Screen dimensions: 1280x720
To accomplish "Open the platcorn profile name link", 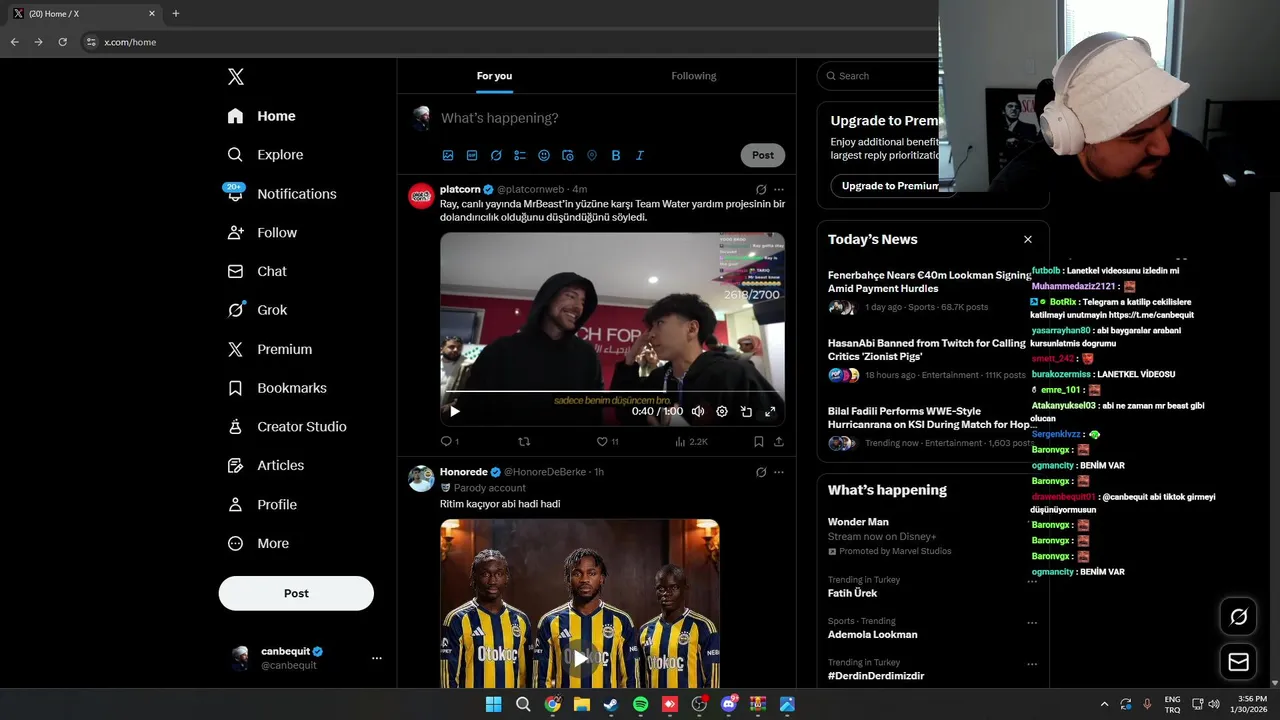I will point(460,189).
